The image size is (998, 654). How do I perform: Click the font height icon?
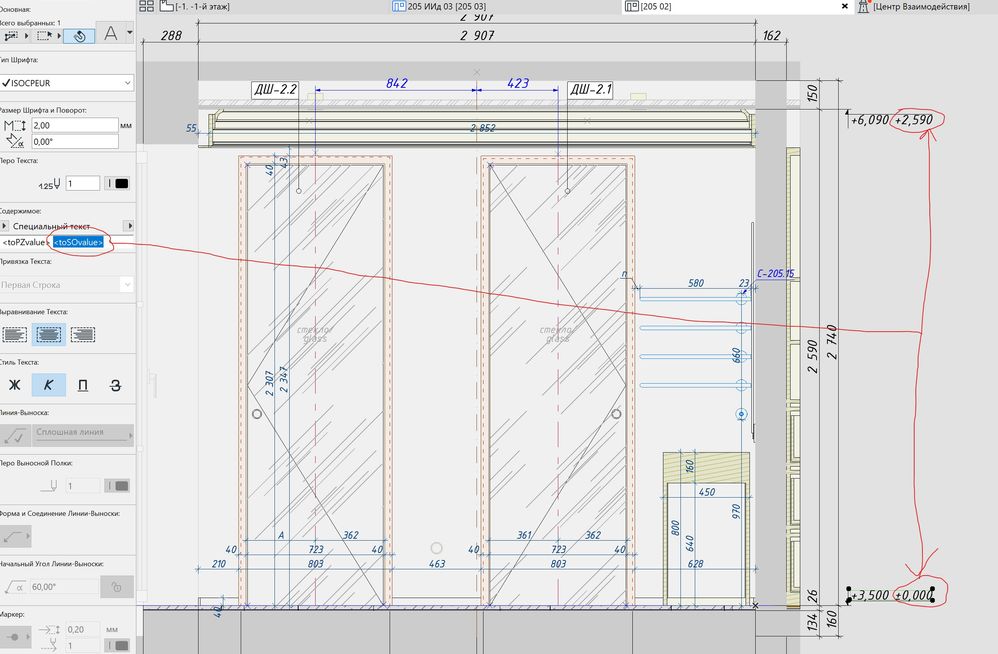[14, 125]
